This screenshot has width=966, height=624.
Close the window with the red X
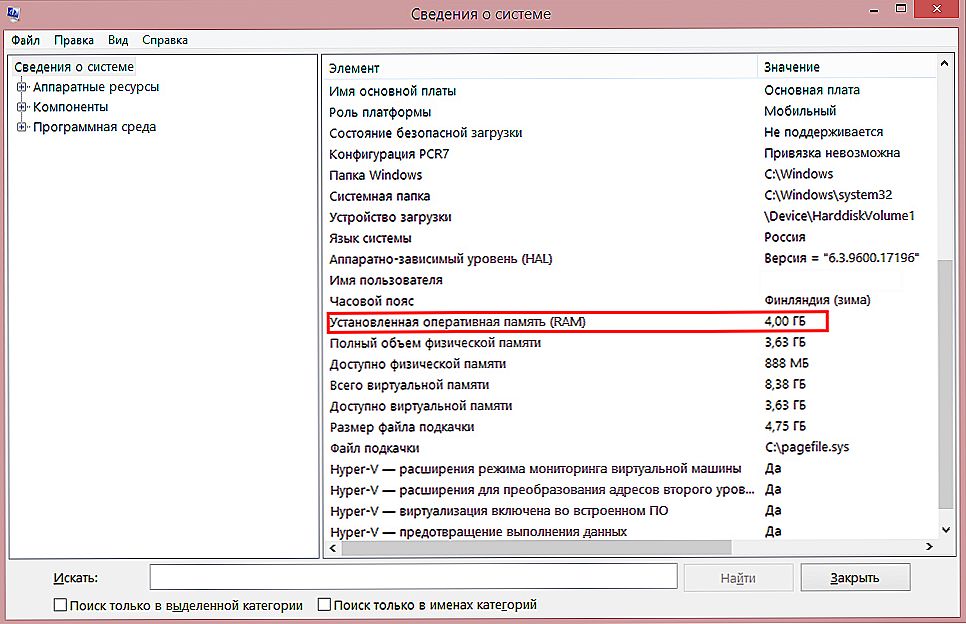pyautogui.click(x=937, y=9)
